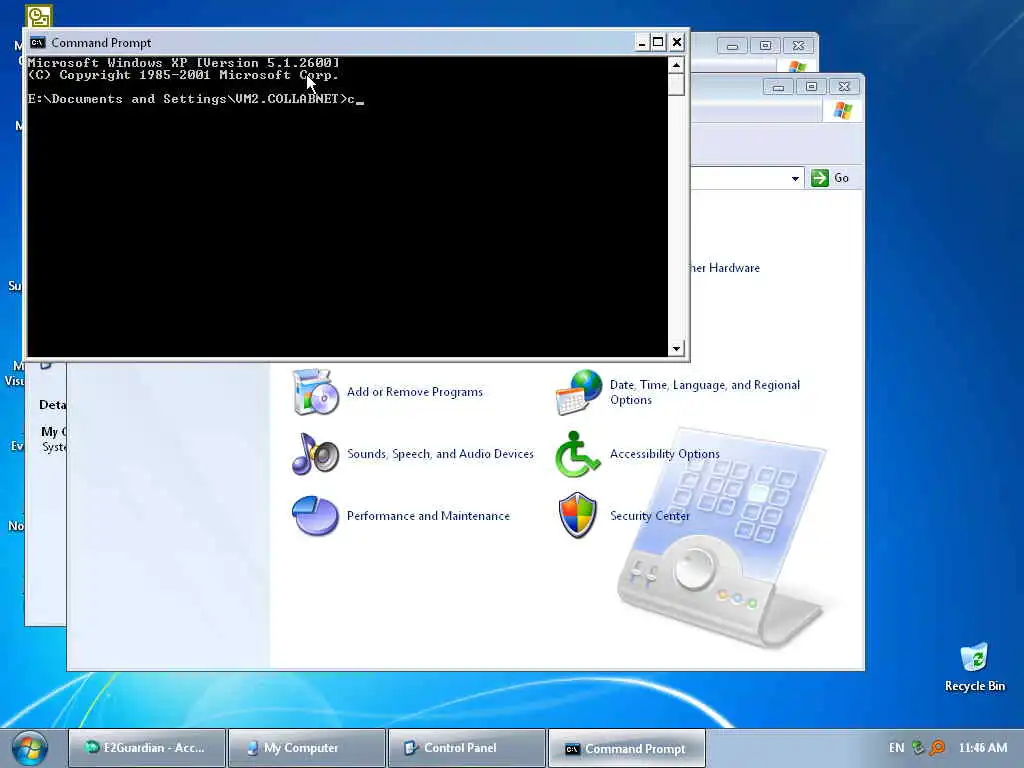This screenshot has height=768, width=1024.
Task: Click Sounds, Speech, and Audio Devices link
Action: [440, 454]
